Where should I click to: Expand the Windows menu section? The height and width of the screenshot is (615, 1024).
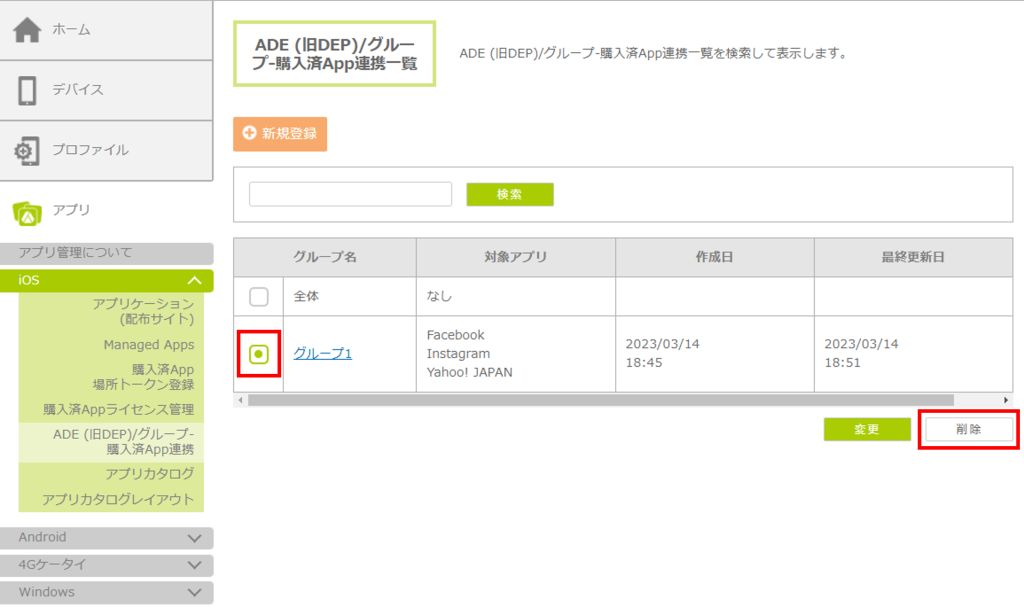[194, 592]
